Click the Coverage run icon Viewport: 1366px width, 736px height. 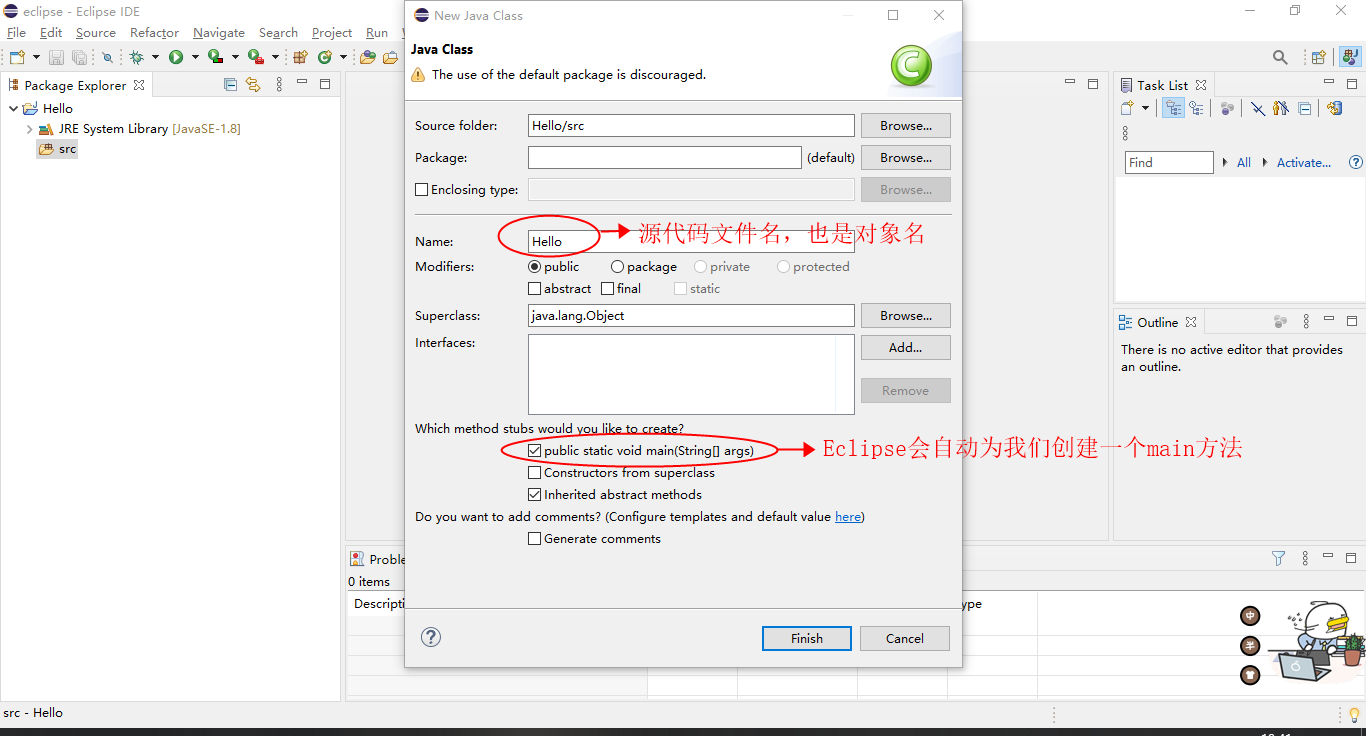coord(214,57)
